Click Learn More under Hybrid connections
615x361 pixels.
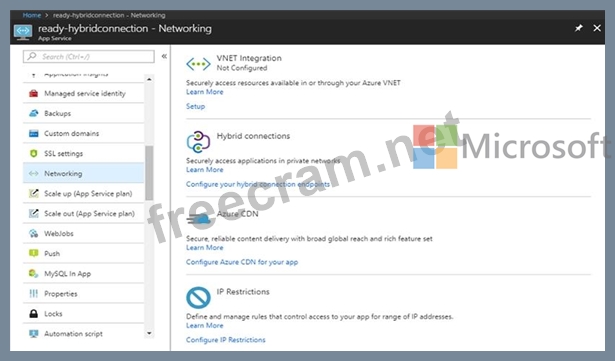[204, 170]
